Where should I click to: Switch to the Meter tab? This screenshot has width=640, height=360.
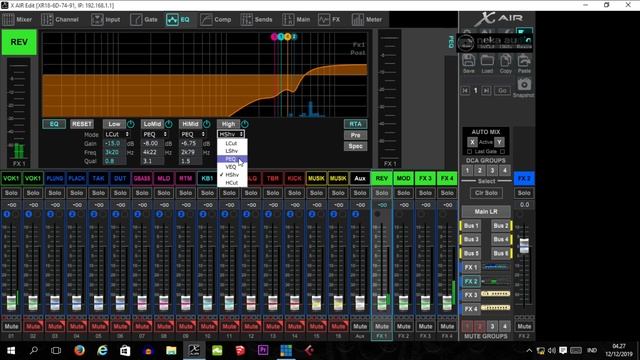click(x=367, y=20)
